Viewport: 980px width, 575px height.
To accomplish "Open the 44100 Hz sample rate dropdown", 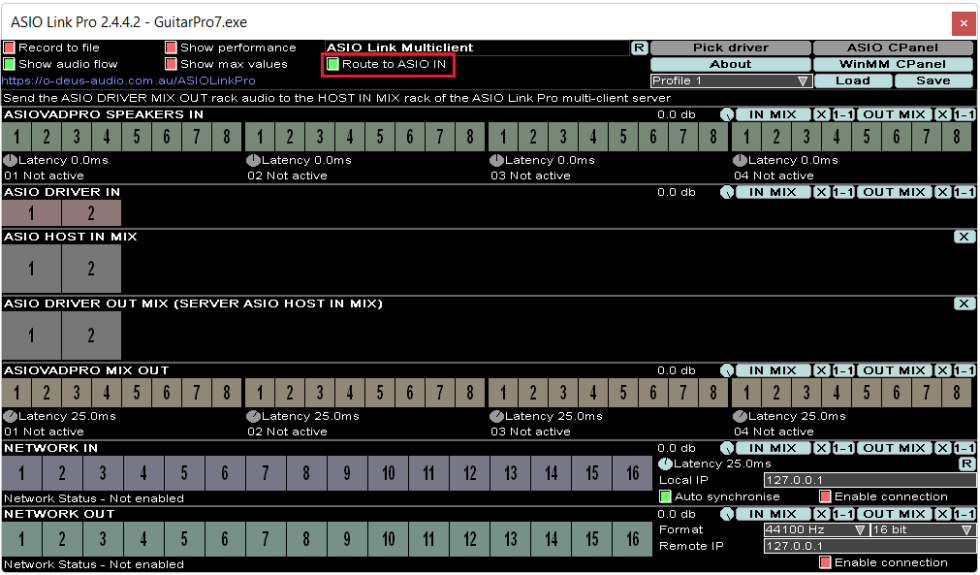I will click(815, 530).
